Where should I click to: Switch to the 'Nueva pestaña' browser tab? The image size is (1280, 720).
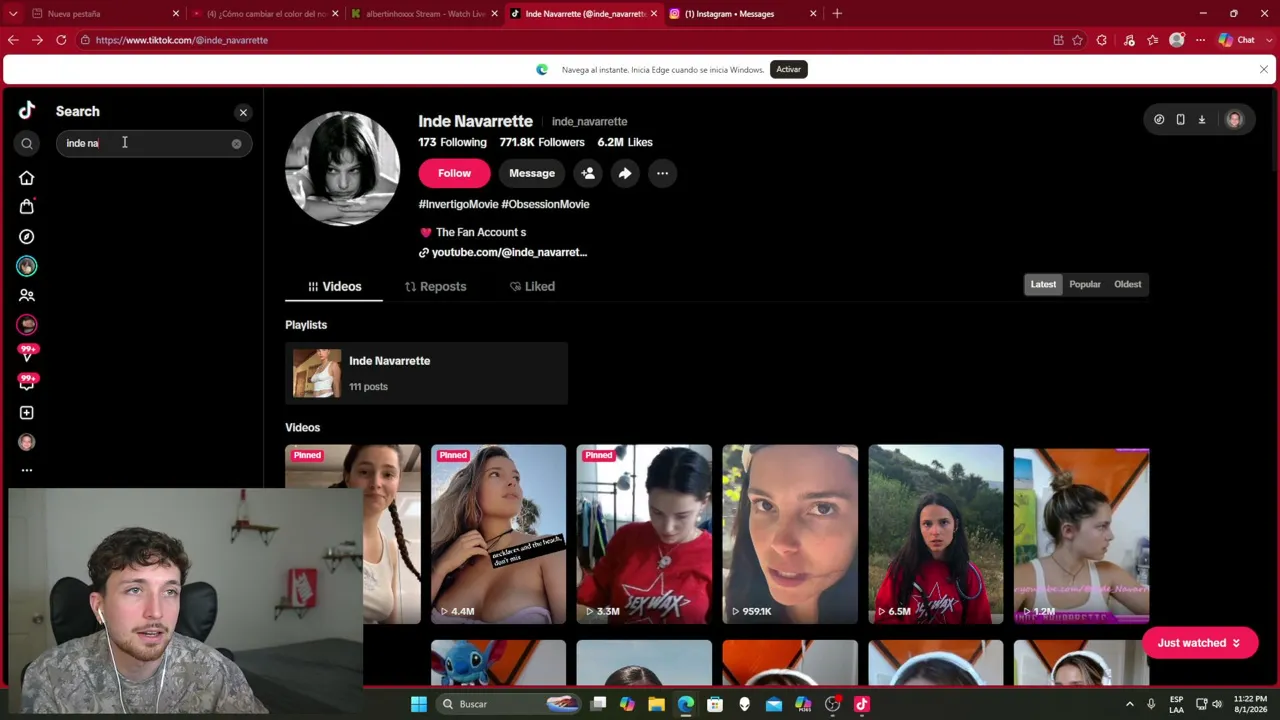coord(106,14)
